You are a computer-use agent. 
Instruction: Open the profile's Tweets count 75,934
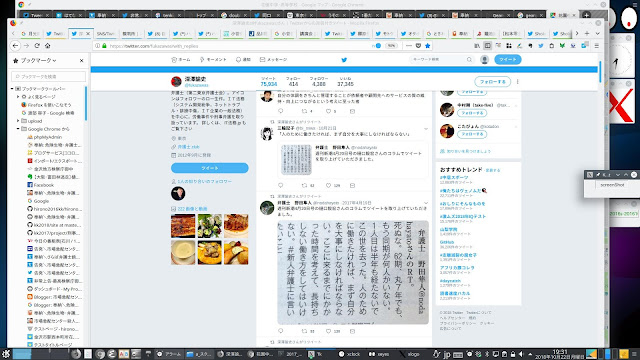click(269, 82)
